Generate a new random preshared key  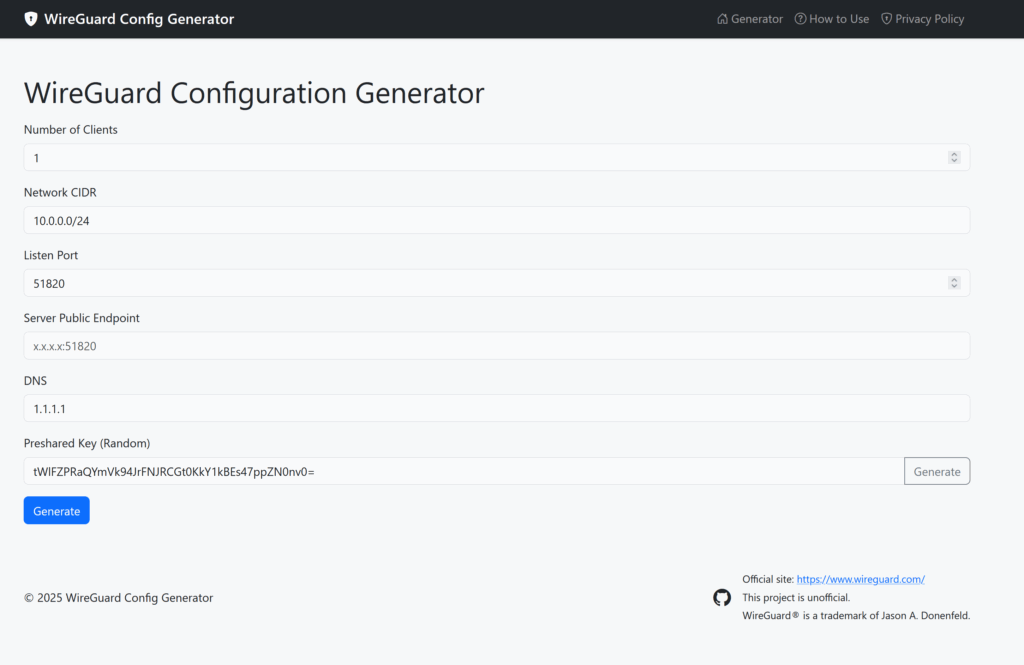click(937, 471)
